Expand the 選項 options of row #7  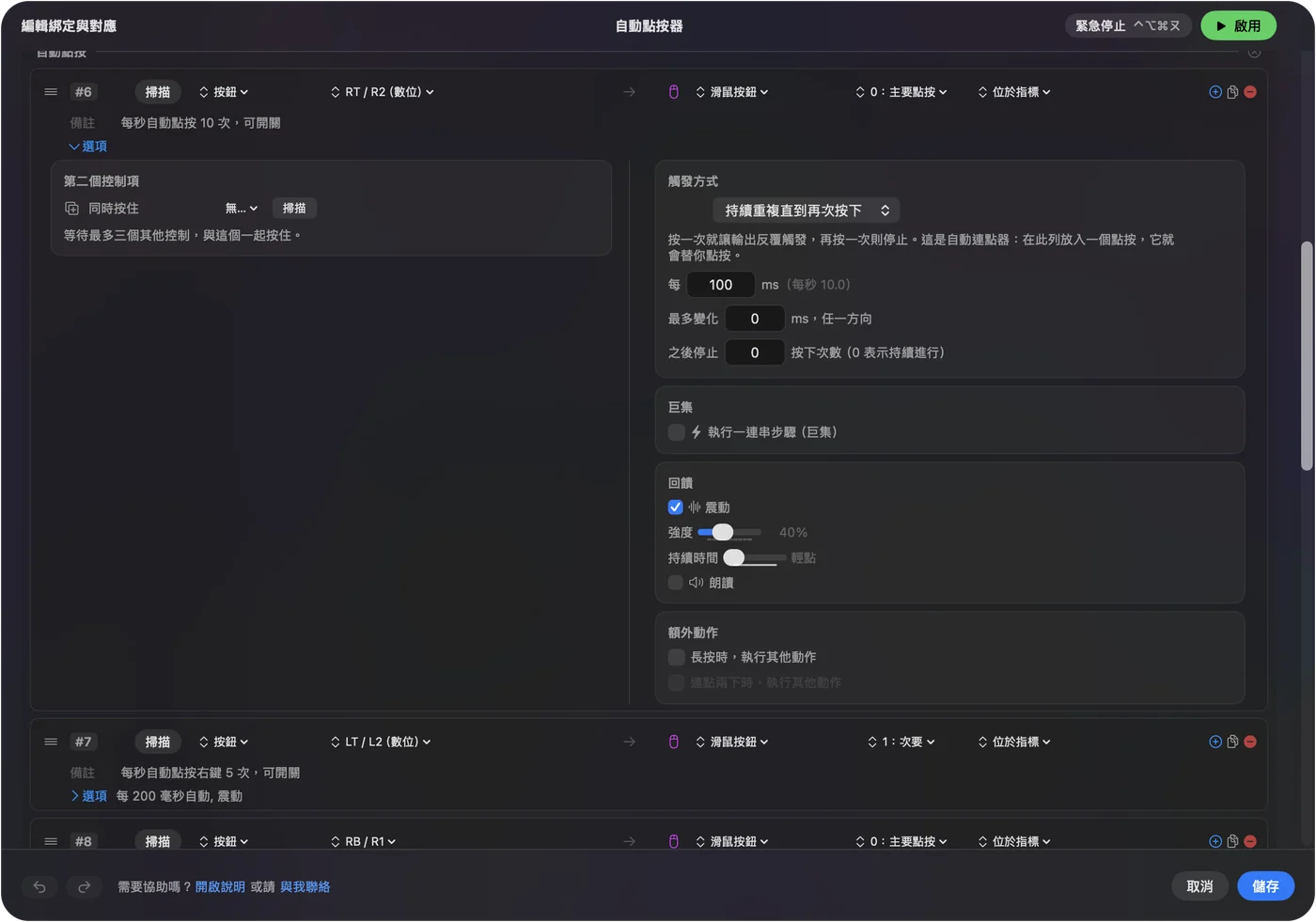pyautogui.click(x=88, y=796)
